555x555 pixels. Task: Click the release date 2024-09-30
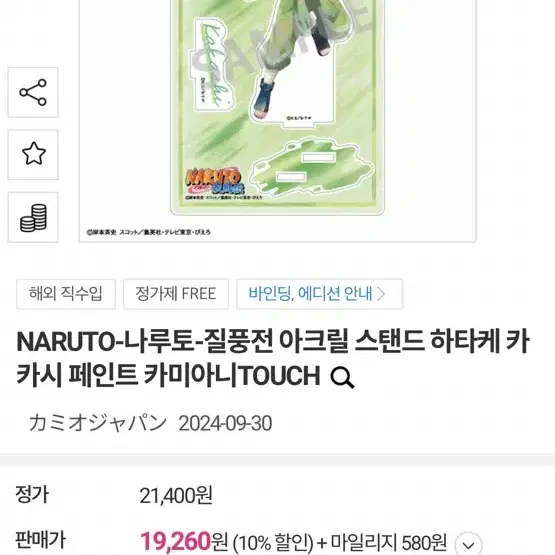coord(225,423)
